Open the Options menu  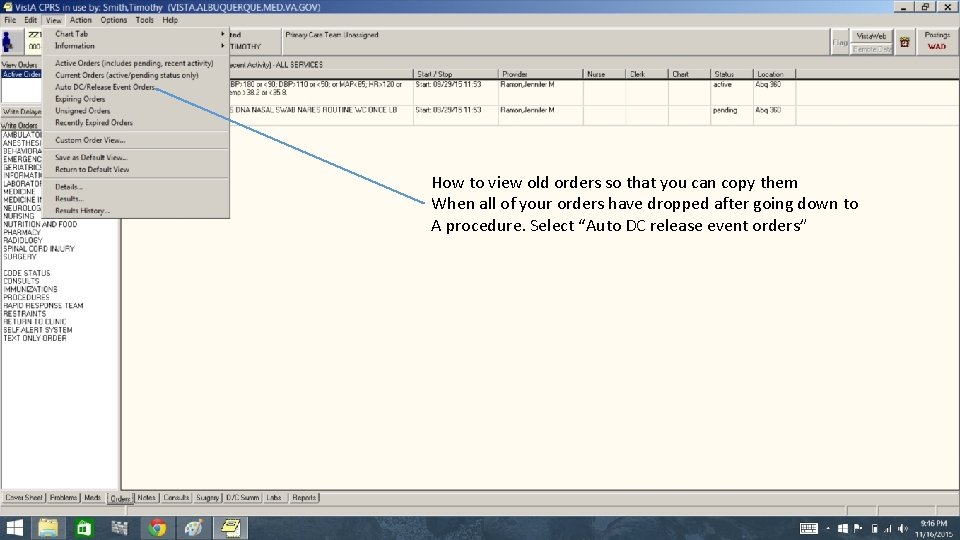click(x=114, y=20)
